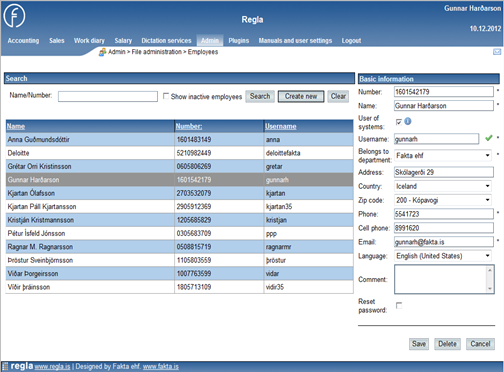
Task: Click the Cancel button
Action: tap(480, 344)
